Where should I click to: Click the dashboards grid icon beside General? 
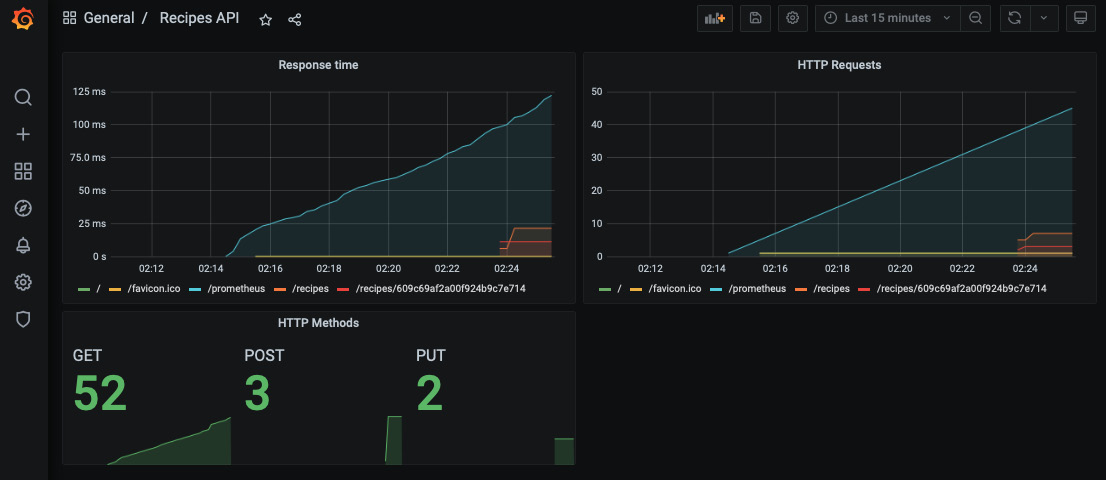[x=69, y=18]
